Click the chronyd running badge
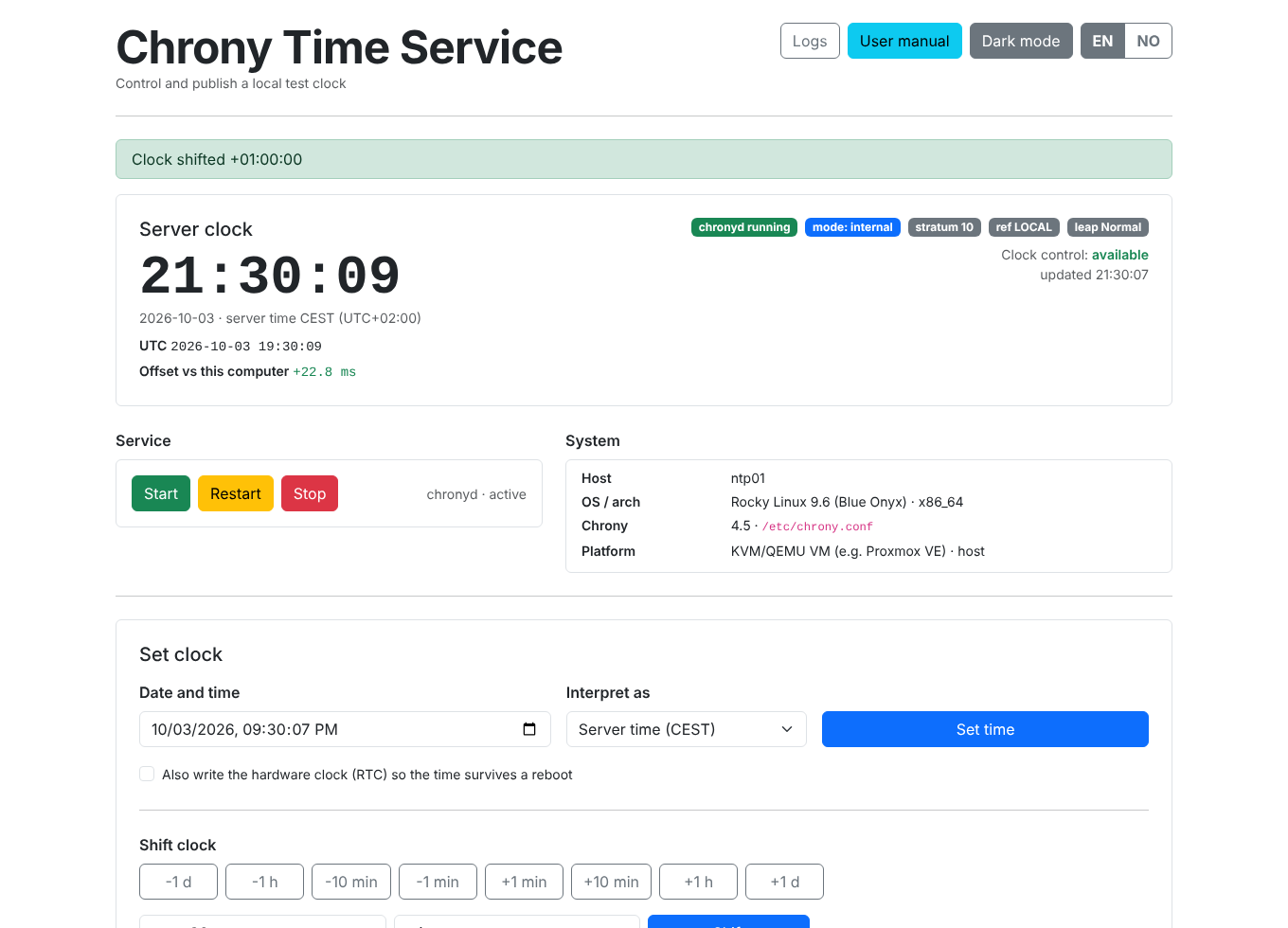 [x=744, y=227]
